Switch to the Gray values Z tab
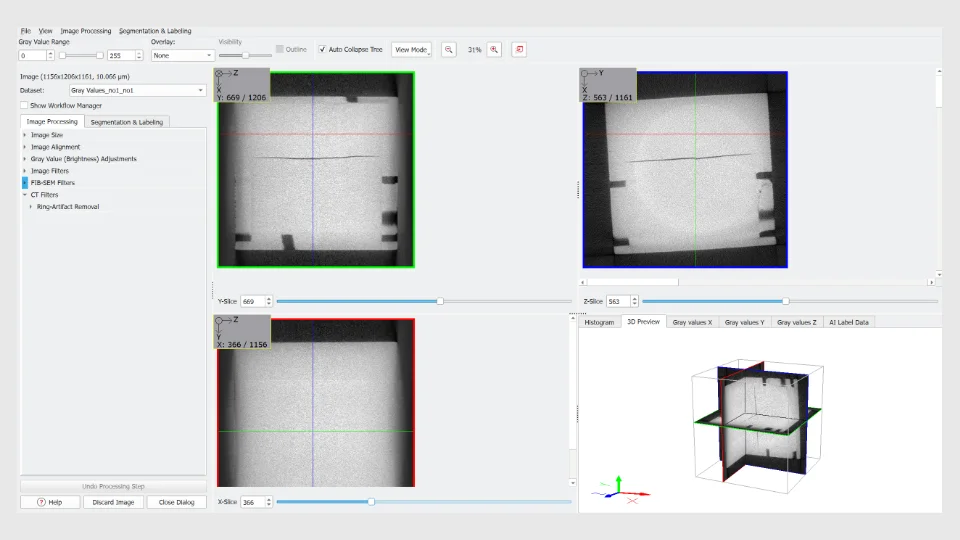Image resolution: width=960 pixels, height=540 pixels. [x=797, y=322]
